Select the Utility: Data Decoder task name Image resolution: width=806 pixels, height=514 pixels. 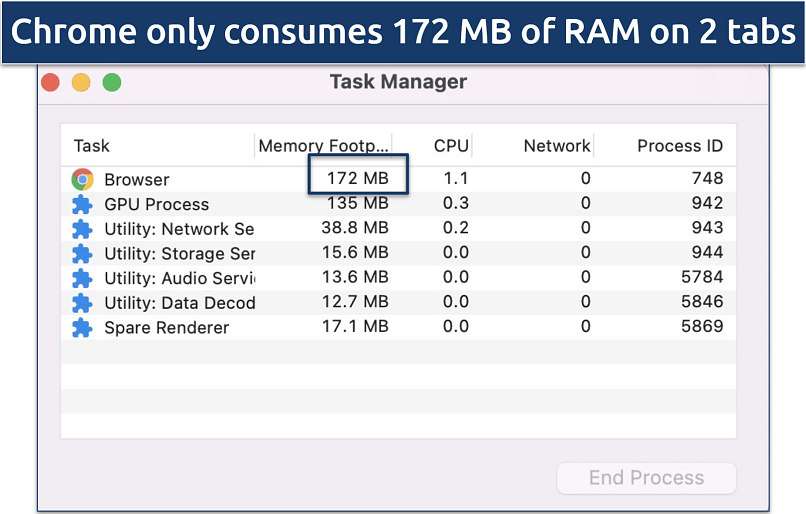[179, 303]
